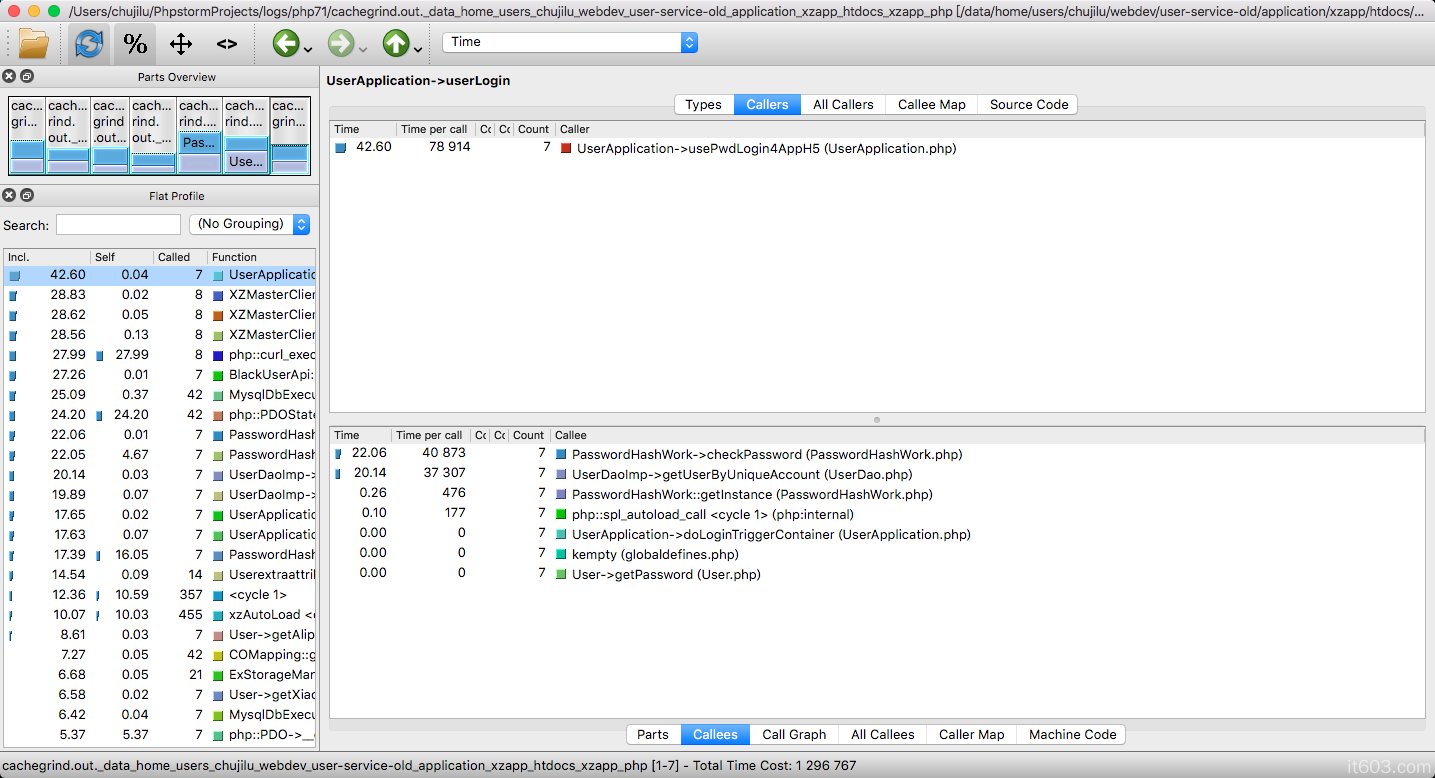Toggle cycle detection in toolbar

pyautogui.click(x=89, y=43)
